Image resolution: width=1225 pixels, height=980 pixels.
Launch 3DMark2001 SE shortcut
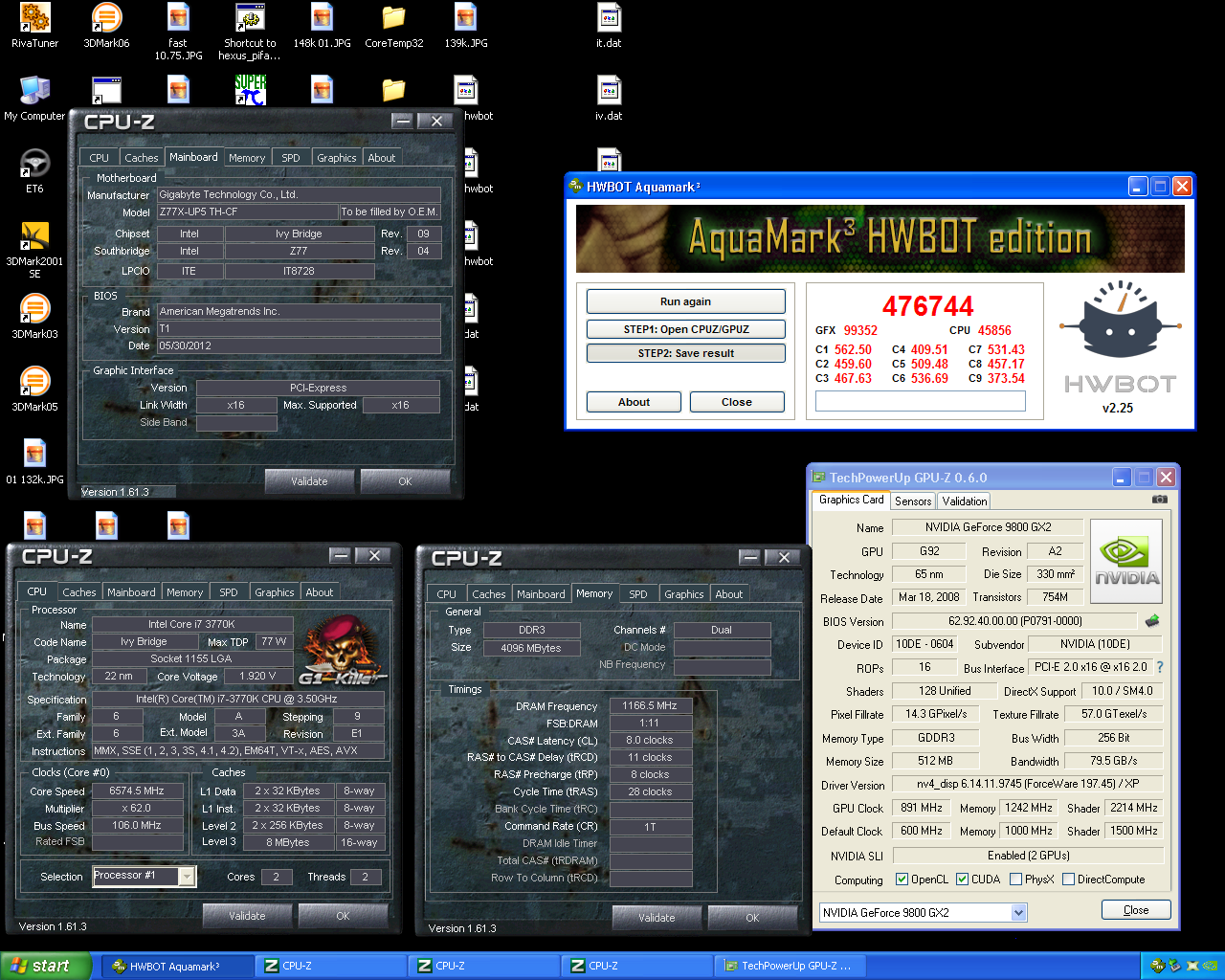click(x=34, y=250)
